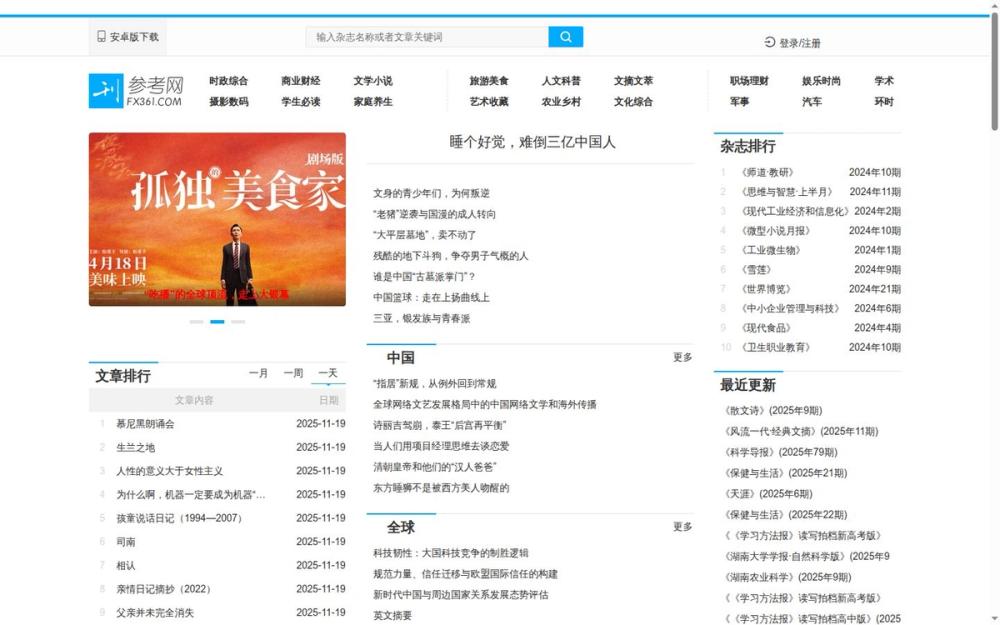Open ranked article 父亲并未完全消失
Screen dimensions: 1000x625
155,612
